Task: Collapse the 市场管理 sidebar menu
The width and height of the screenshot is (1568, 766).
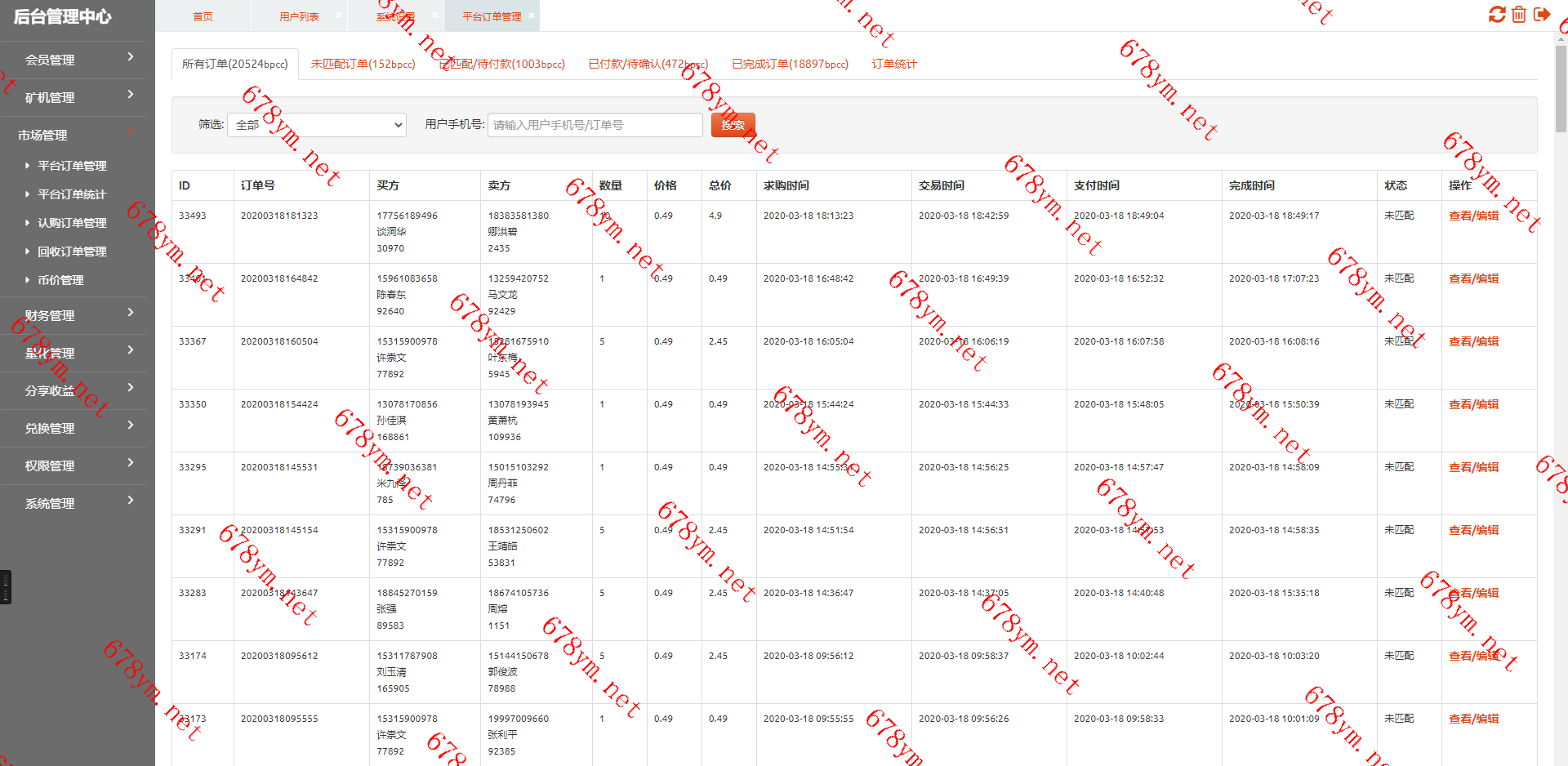Action: pos(73,135)
